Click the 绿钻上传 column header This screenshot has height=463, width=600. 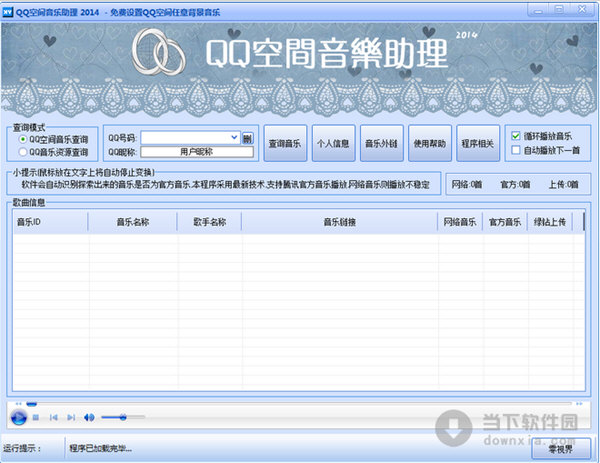(550, 222)
